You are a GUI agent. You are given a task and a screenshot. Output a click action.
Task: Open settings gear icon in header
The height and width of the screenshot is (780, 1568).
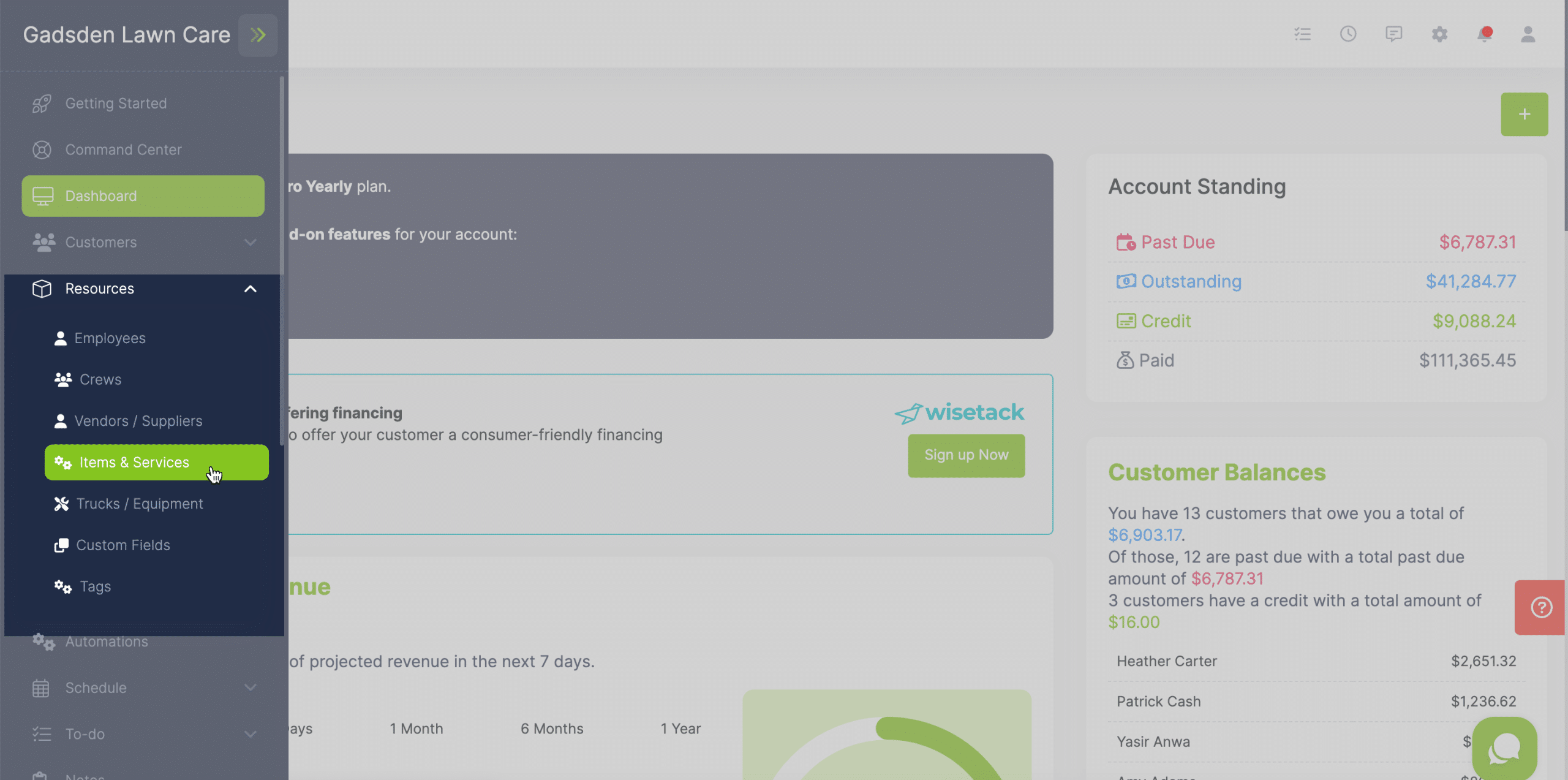1439,34
